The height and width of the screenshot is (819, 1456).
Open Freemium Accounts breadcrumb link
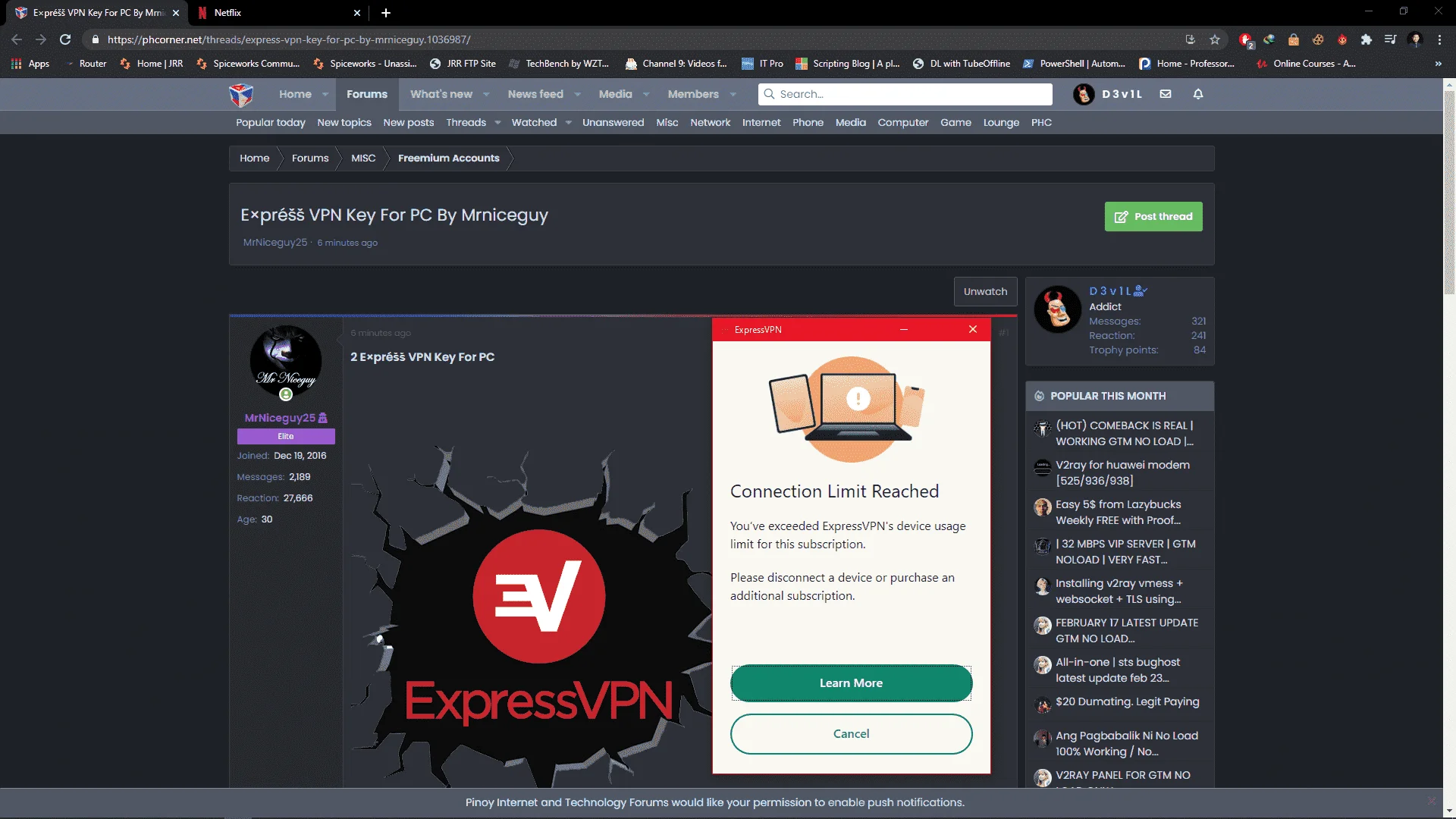click(x=449, y=158)
